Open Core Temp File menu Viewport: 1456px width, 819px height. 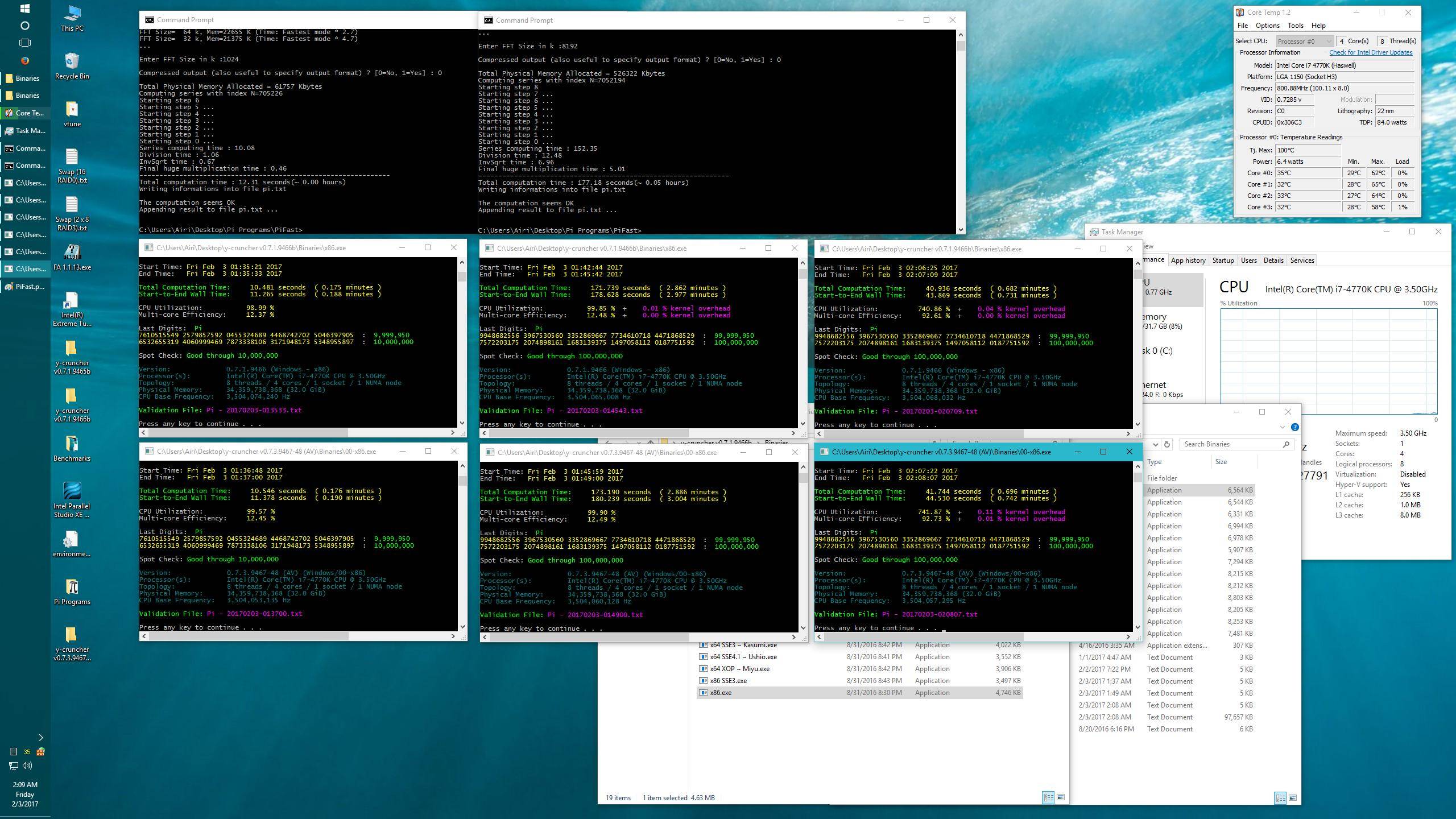1243,26
